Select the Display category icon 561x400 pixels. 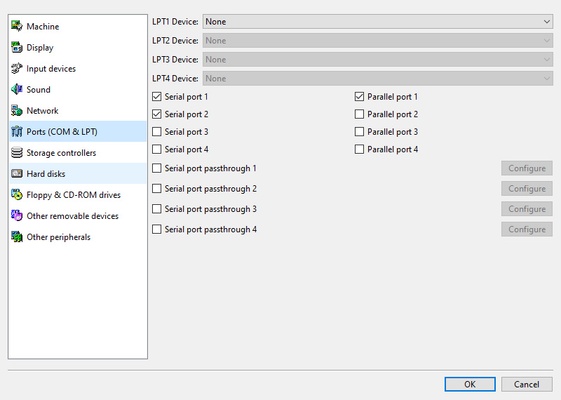[17, 47]
